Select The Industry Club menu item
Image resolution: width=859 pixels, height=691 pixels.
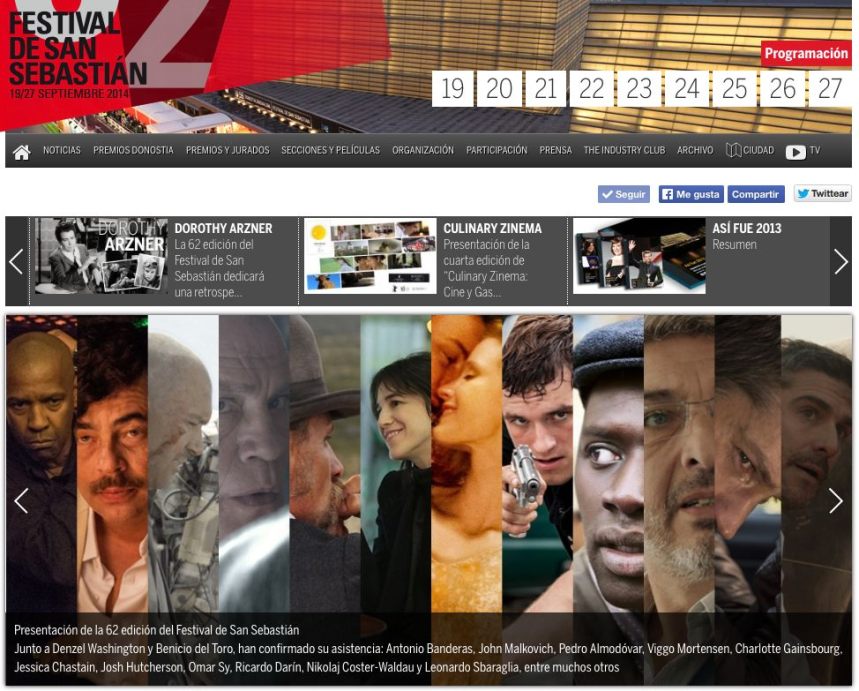624,151
